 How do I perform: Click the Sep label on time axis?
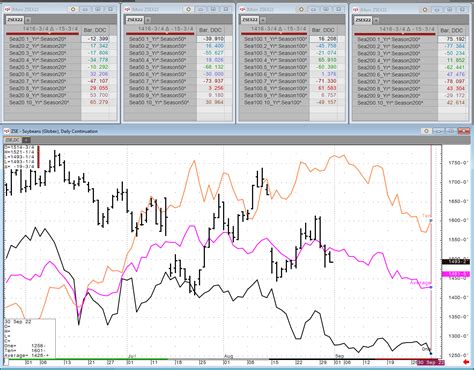(x=339, y=356)
